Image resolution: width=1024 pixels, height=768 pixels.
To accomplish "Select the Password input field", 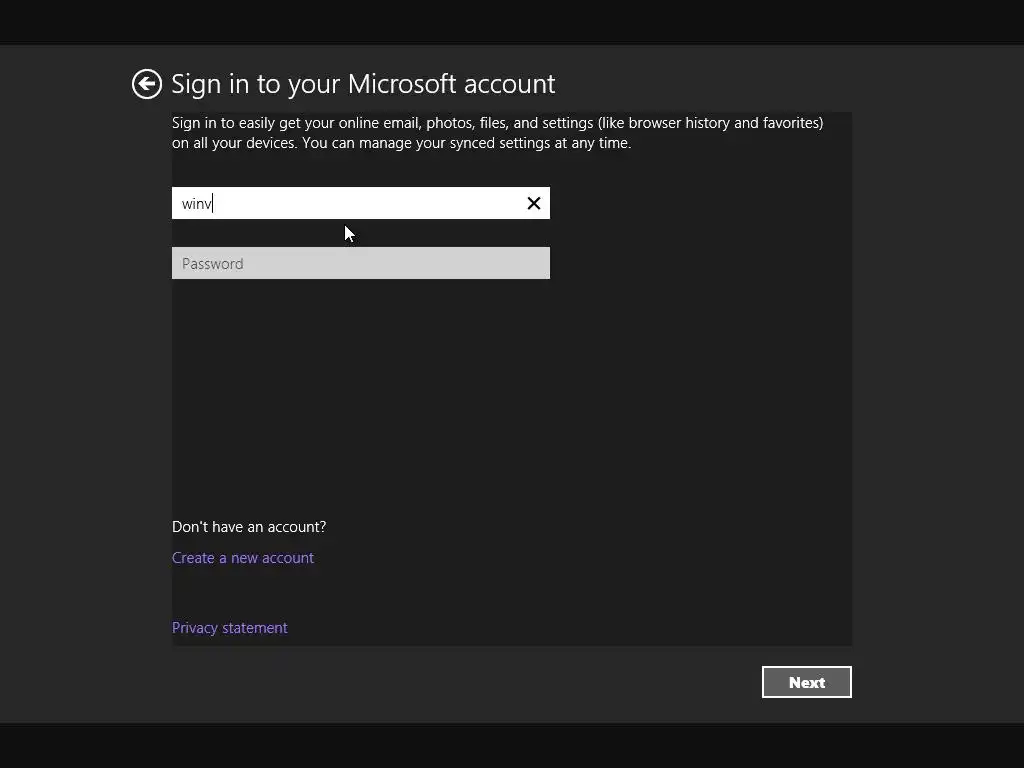I will point(360,263).
